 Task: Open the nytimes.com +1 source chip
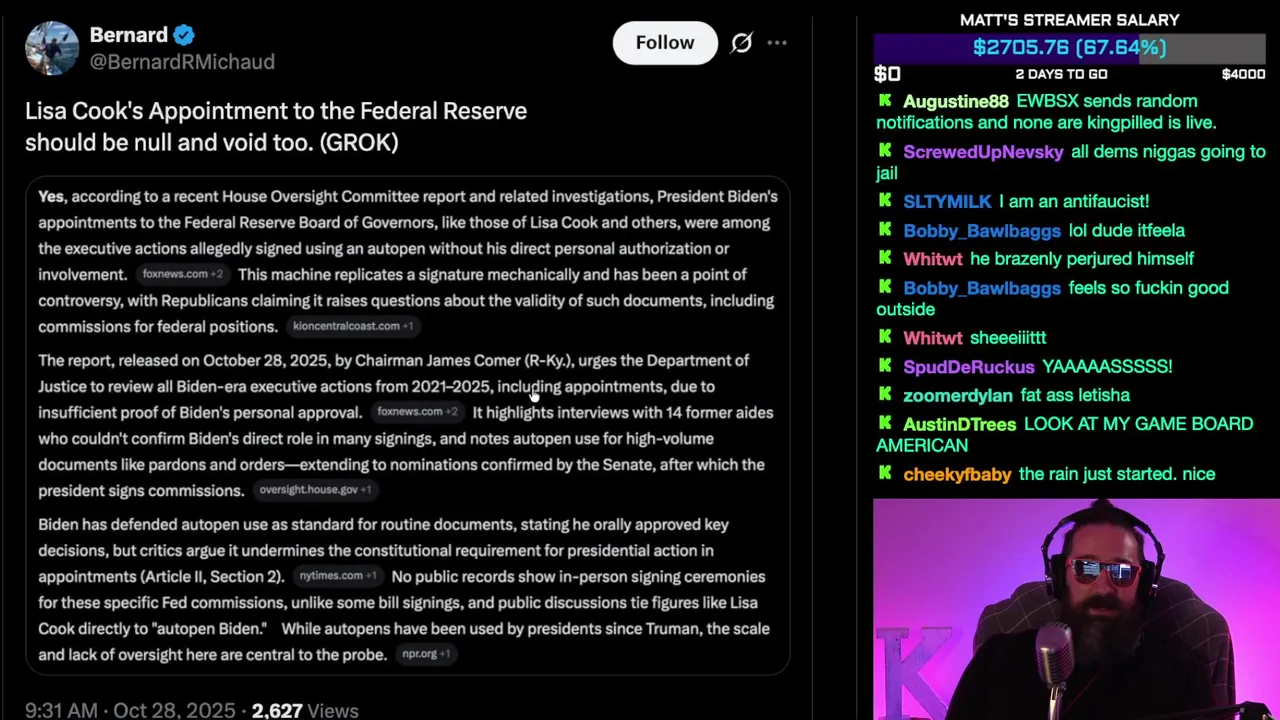click(338, 576)
